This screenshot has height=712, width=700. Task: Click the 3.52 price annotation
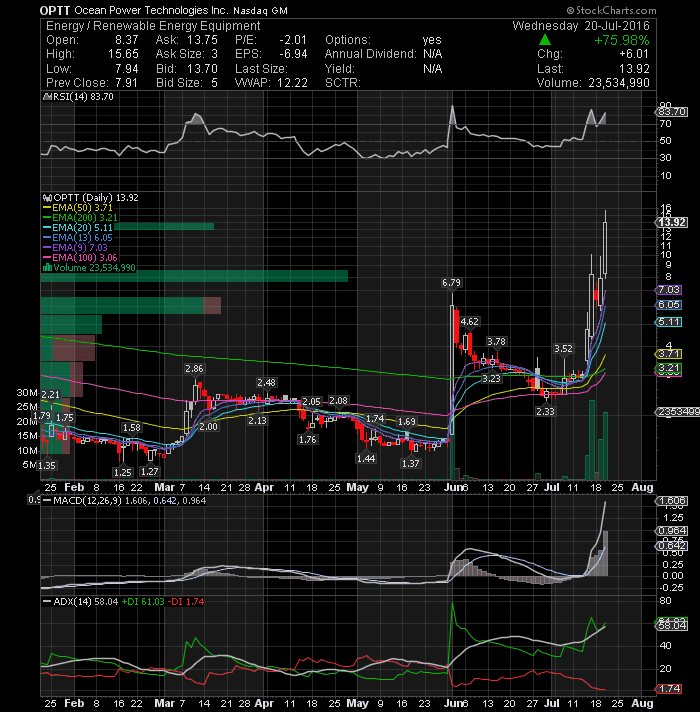pos(563,349)
